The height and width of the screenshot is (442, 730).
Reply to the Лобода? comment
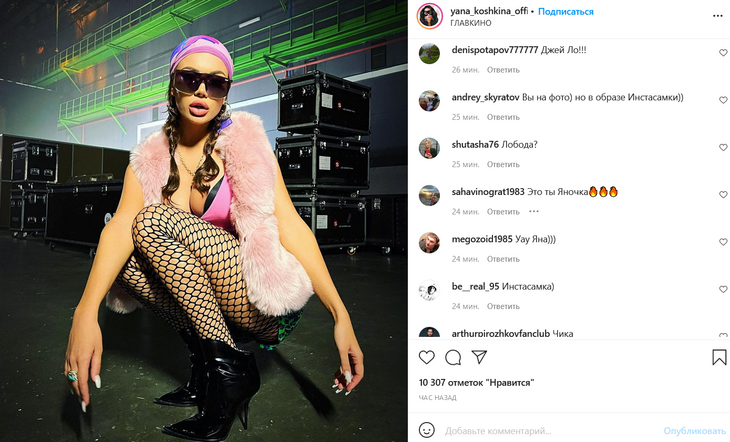click(x=503, y=164)
